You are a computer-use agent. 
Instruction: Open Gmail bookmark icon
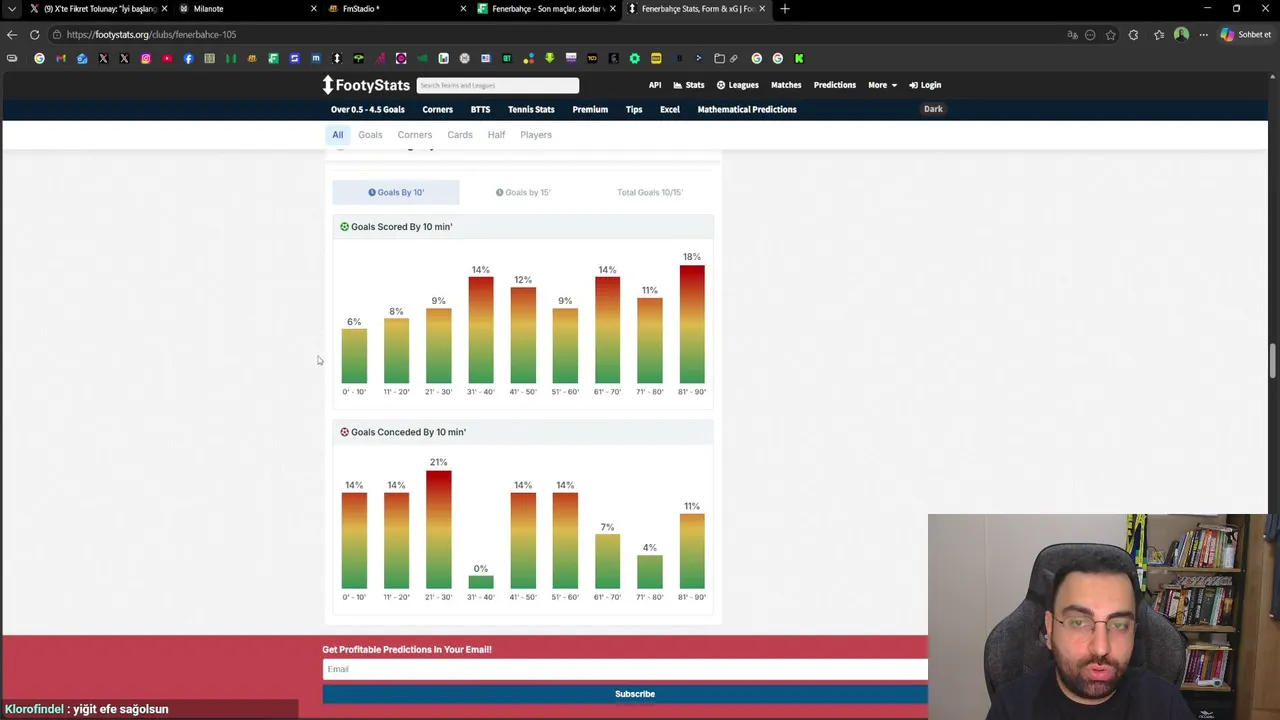click(x=61, y=58)
